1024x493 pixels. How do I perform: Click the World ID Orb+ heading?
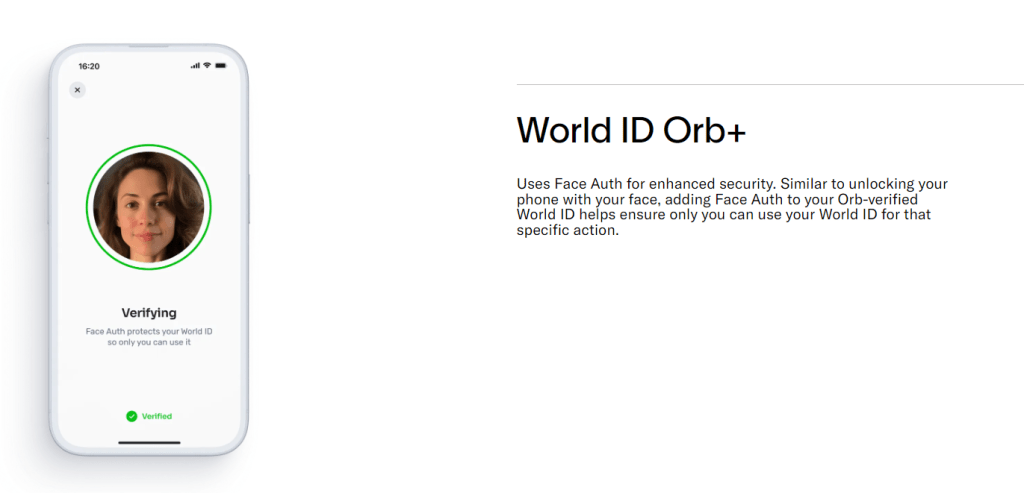pyautogui.click(x=631, y=130)
